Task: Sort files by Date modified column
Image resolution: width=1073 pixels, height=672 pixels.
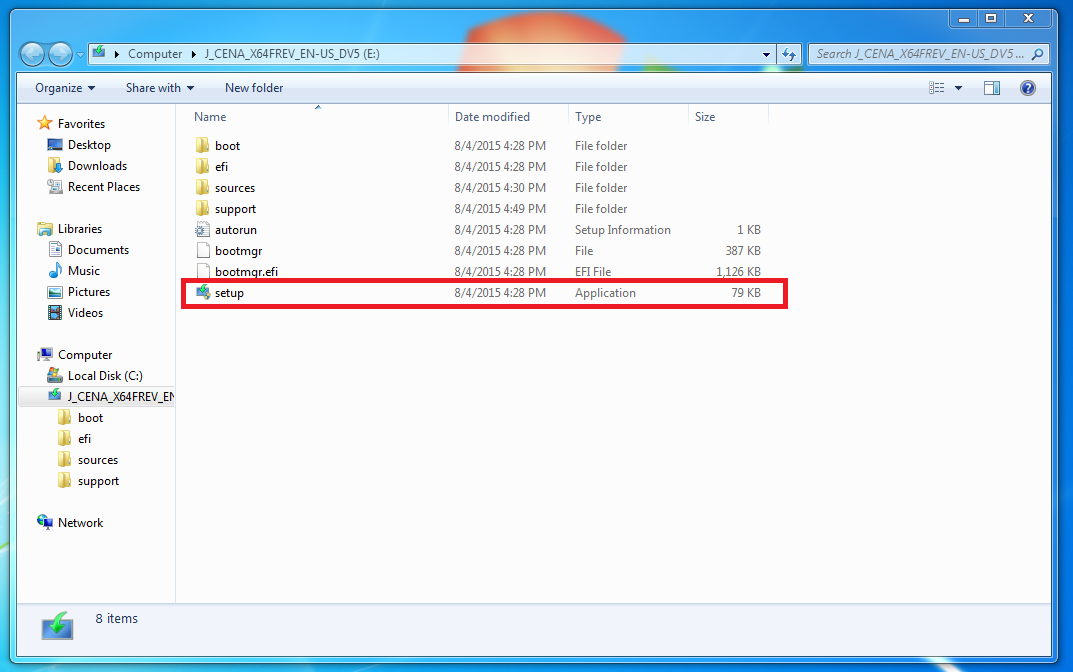Action: [x=492, y=117]
